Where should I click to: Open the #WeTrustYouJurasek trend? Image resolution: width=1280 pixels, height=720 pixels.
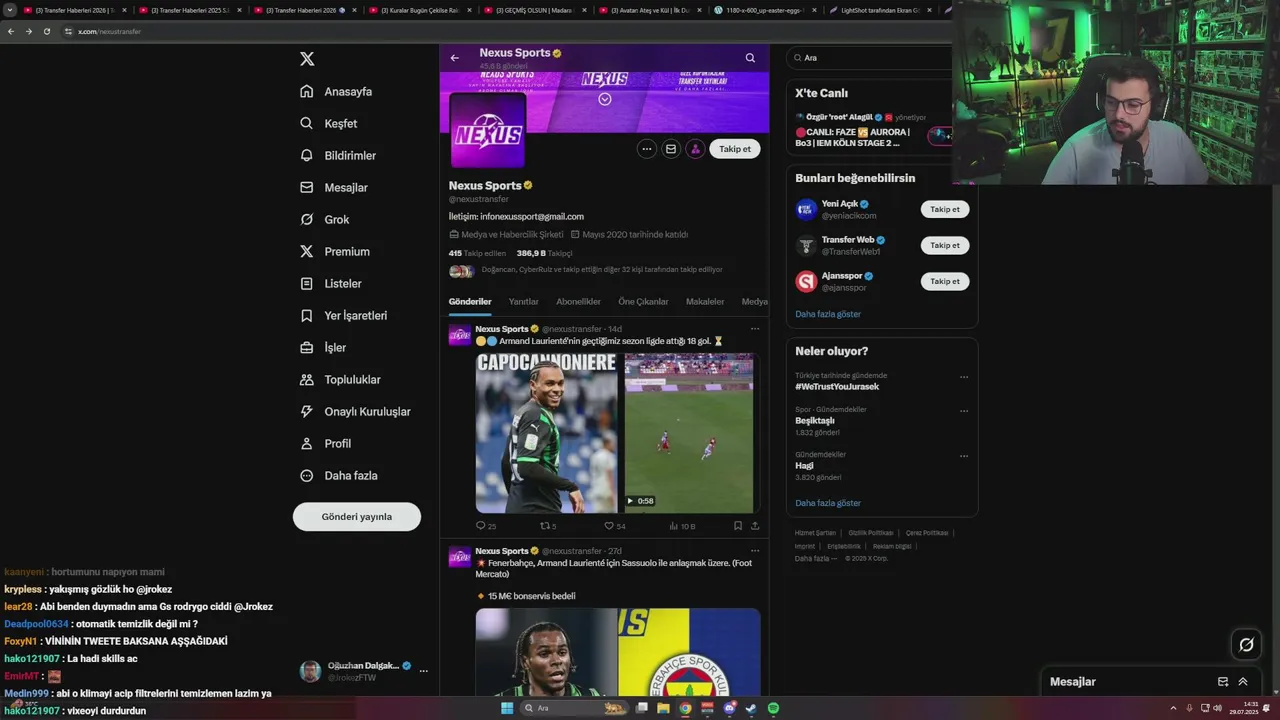(x=838, y=386)
